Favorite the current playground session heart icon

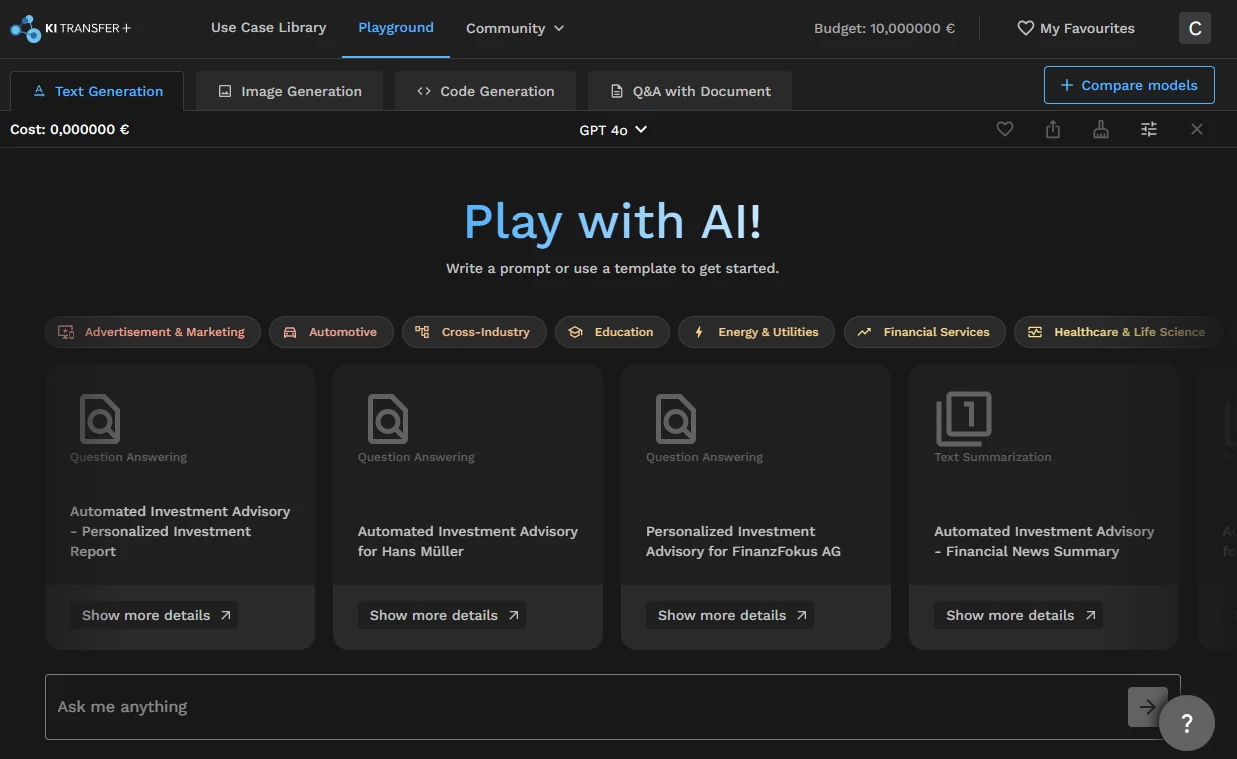(1004, 129)
